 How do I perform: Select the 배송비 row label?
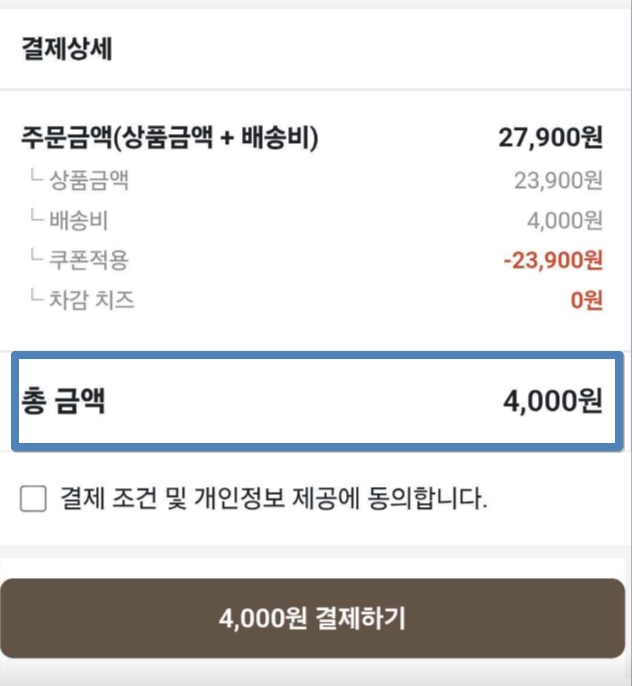pos(78,220)
